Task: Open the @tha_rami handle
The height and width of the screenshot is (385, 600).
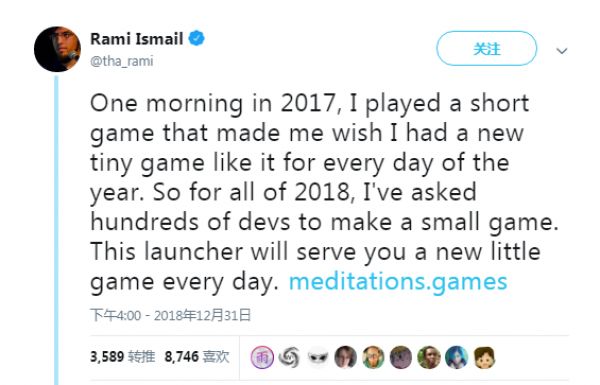Action: (122, 61)
